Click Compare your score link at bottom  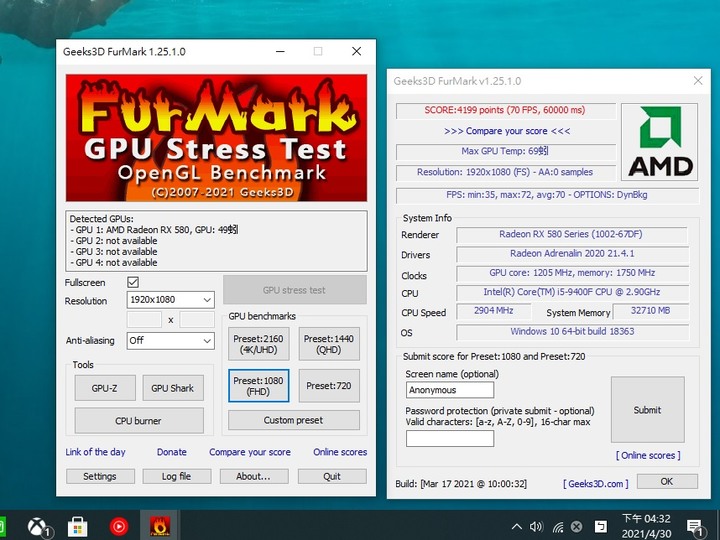[250, 452]
